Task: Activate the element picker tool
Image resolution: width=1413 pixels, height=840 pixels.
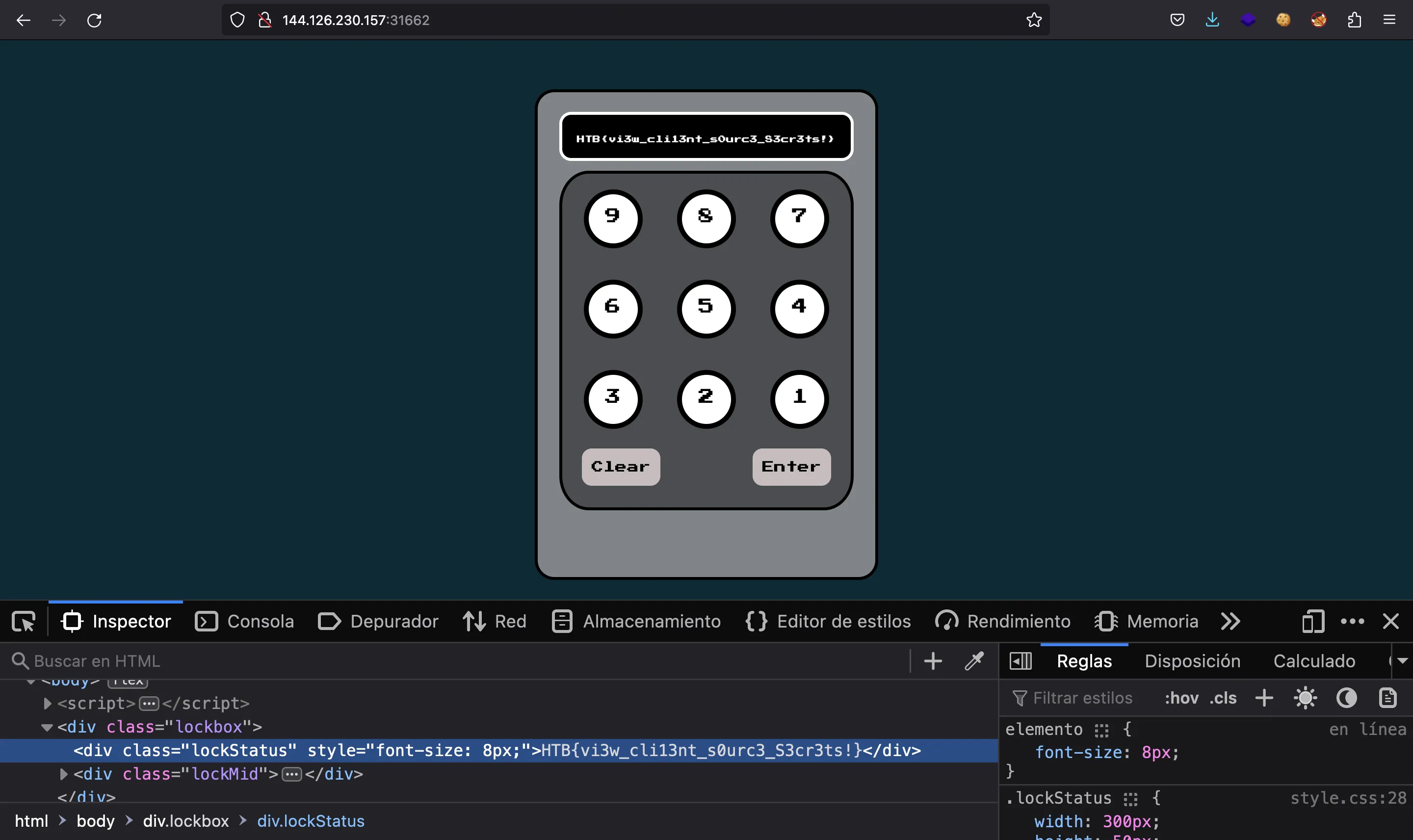Action: pos(24,622)
